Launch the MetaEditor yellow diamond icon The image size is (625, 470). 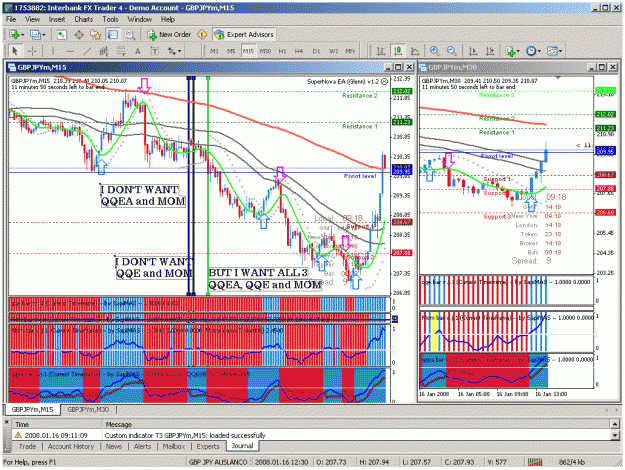202,35
